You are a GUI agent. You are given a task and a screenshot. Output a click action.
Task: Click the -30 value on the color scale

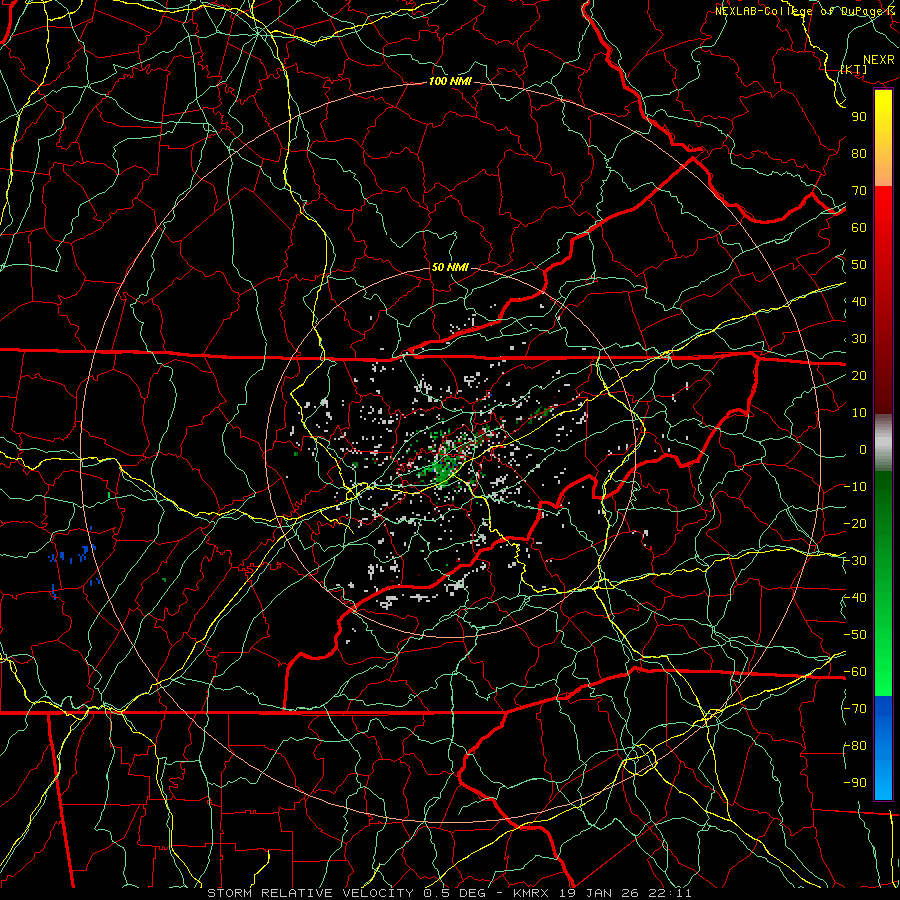855,561
